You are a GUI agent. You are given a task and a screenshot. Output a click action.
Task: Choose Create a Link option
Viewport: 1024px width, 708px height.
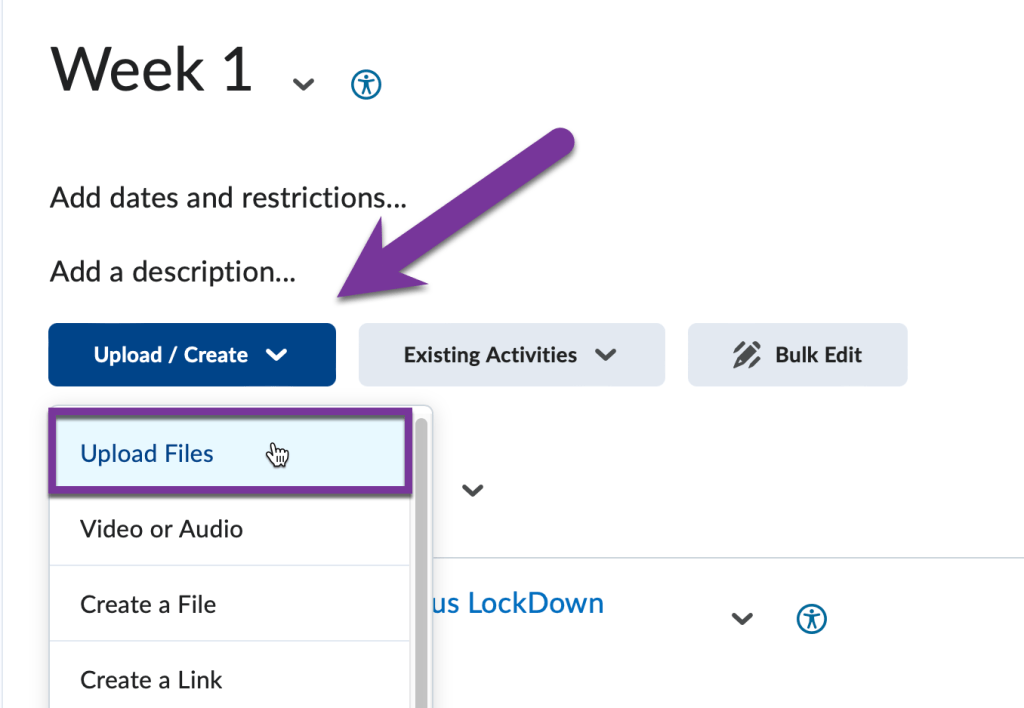tap(151, 680)
